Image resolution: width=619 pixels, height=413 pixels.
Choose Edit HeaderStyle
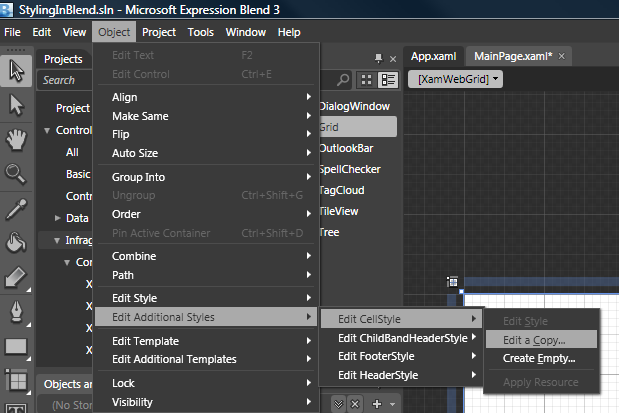401,375
